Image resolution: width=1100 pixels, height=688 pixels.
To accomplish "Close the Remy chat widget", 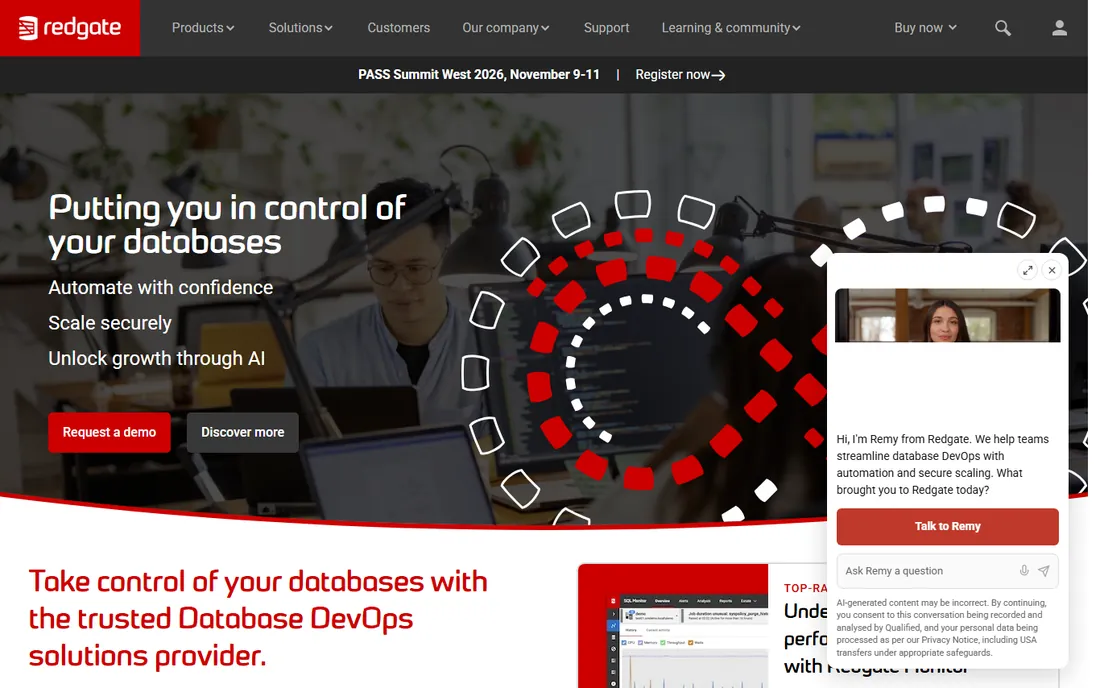I will tap(1052, 270).
